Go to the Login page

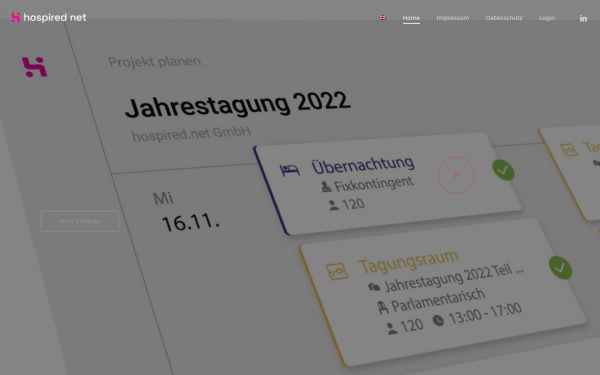coord(547,18)
